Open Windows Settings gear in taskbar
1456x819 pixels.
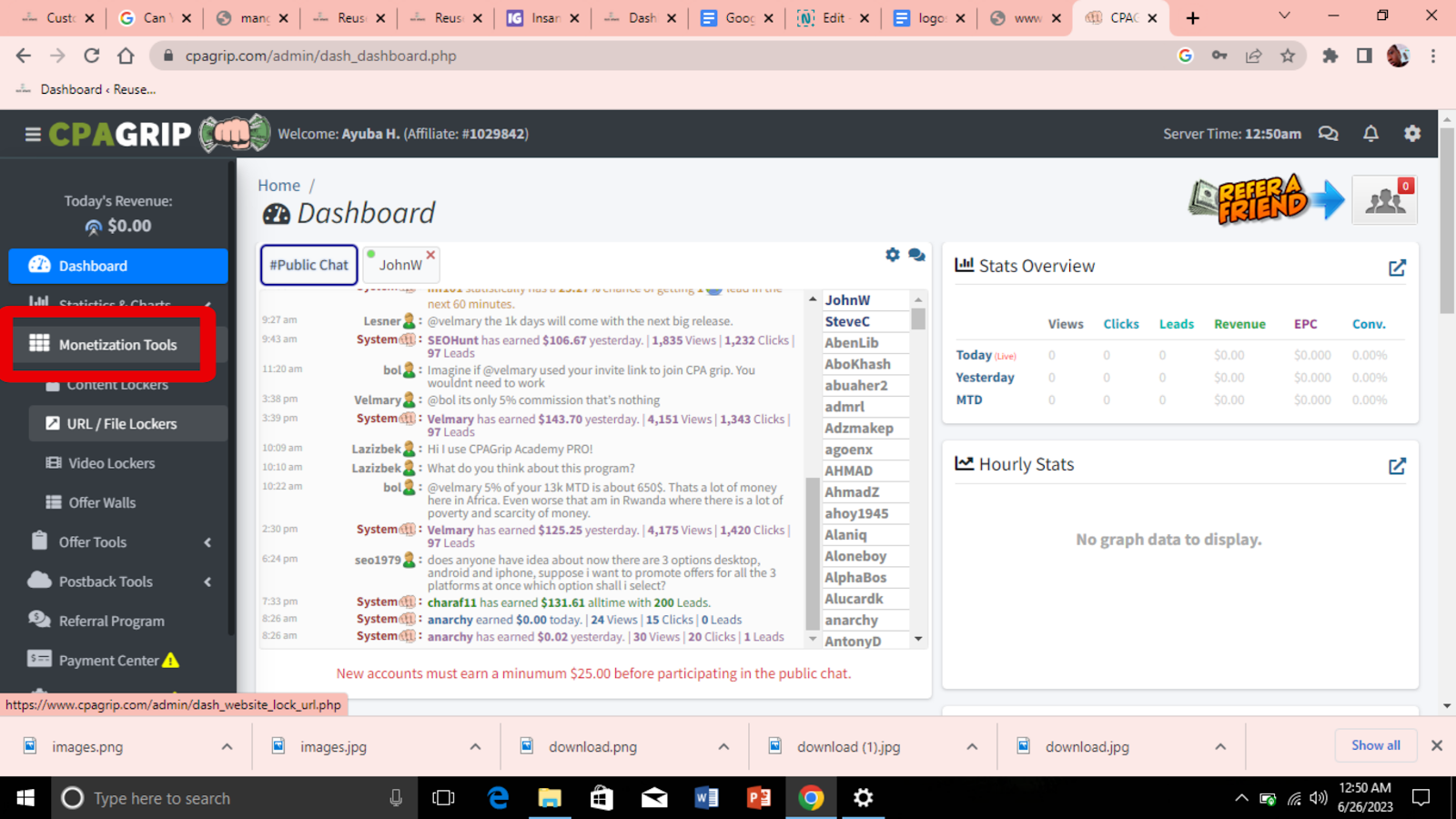pyautogui.click(x=863, y=798)
